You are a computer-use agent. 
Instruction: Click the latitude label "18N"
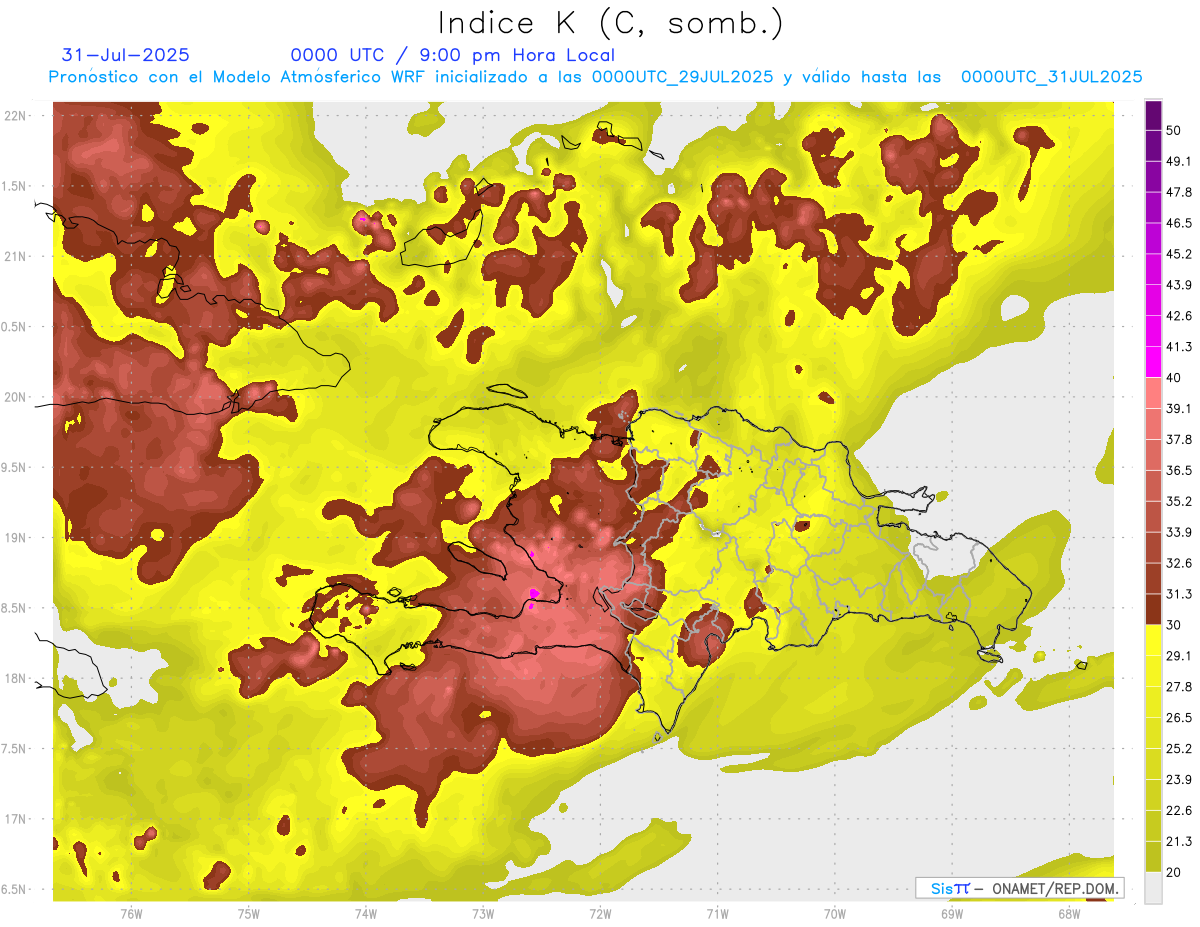click(x=16, y=678)
